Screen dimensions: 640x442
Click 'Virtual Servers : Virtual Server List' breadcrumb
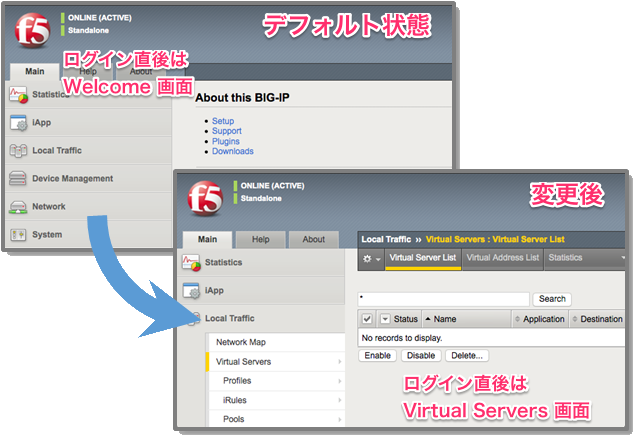pos(495,240)
